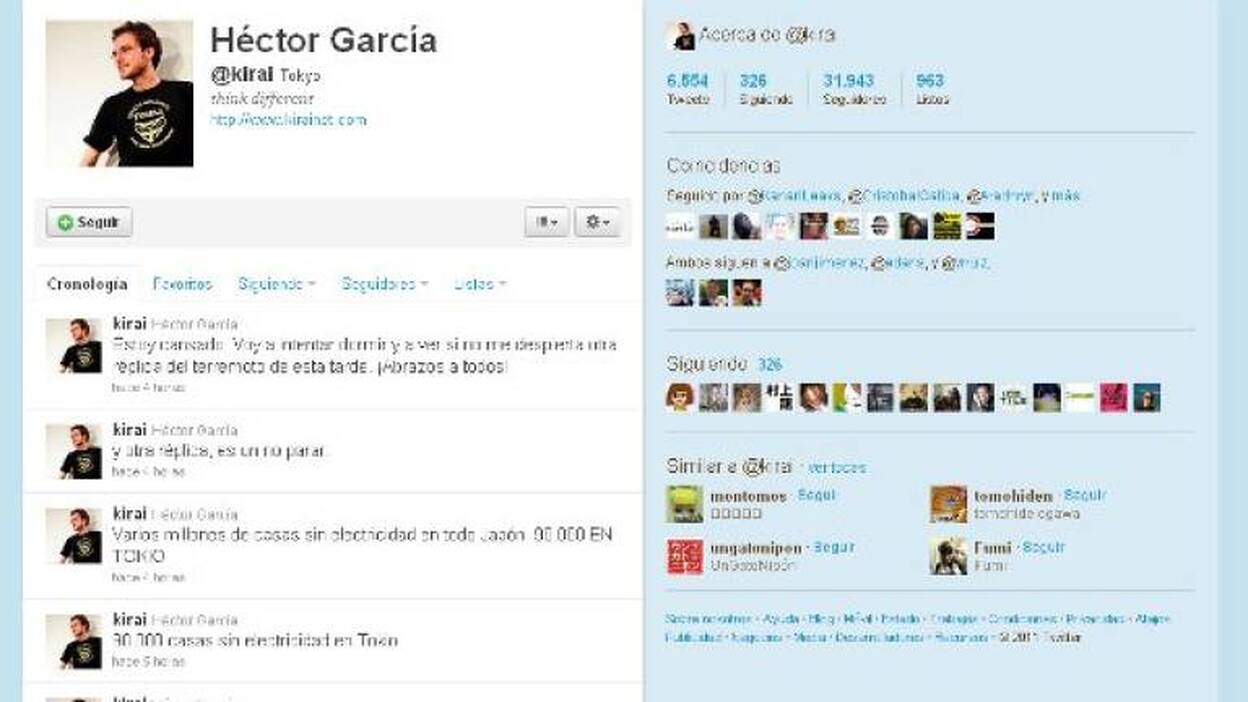
Task: Click the 6.654 Tweets count
Action: tap(687, 88)
